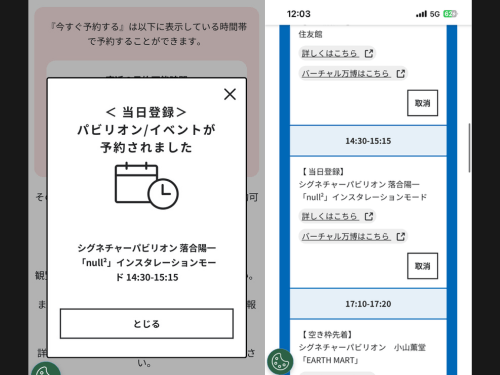This screenshot has width=500, height=375.
Task: Click the dialog heading ＜当日登録＞
Action: [146, 112]
